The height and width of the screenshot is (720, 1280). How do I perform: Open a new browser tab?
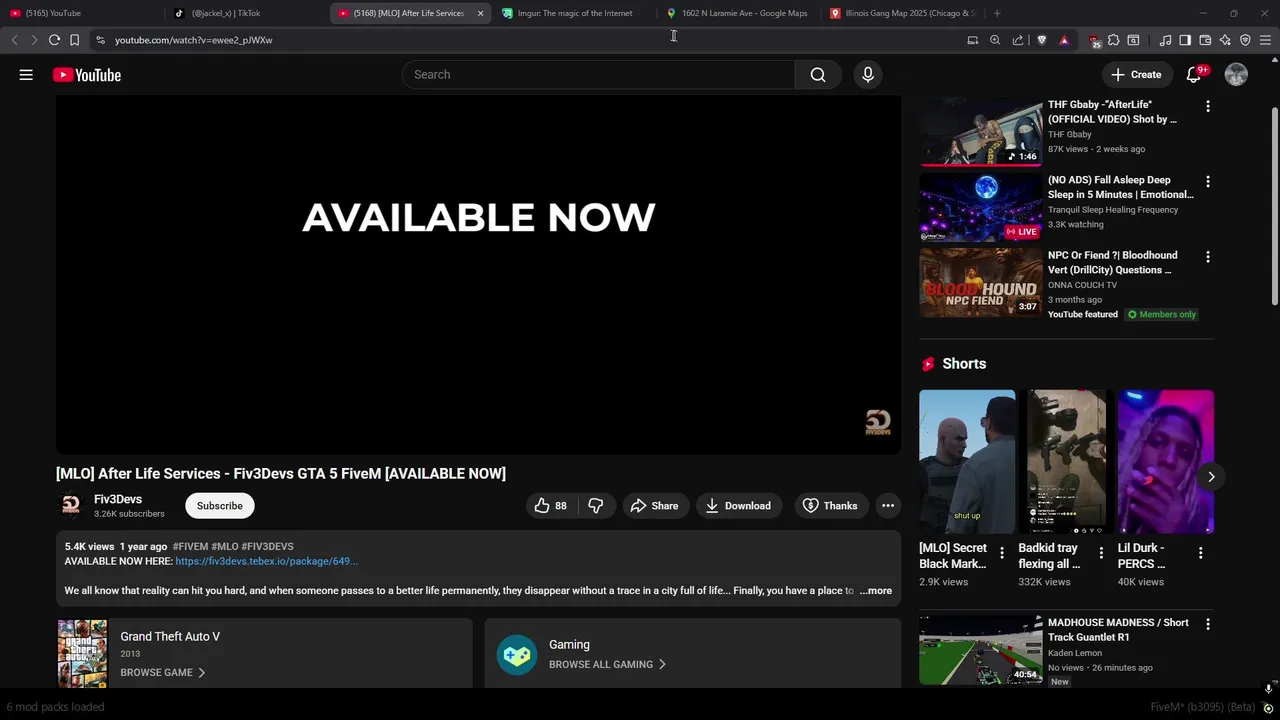997,13
